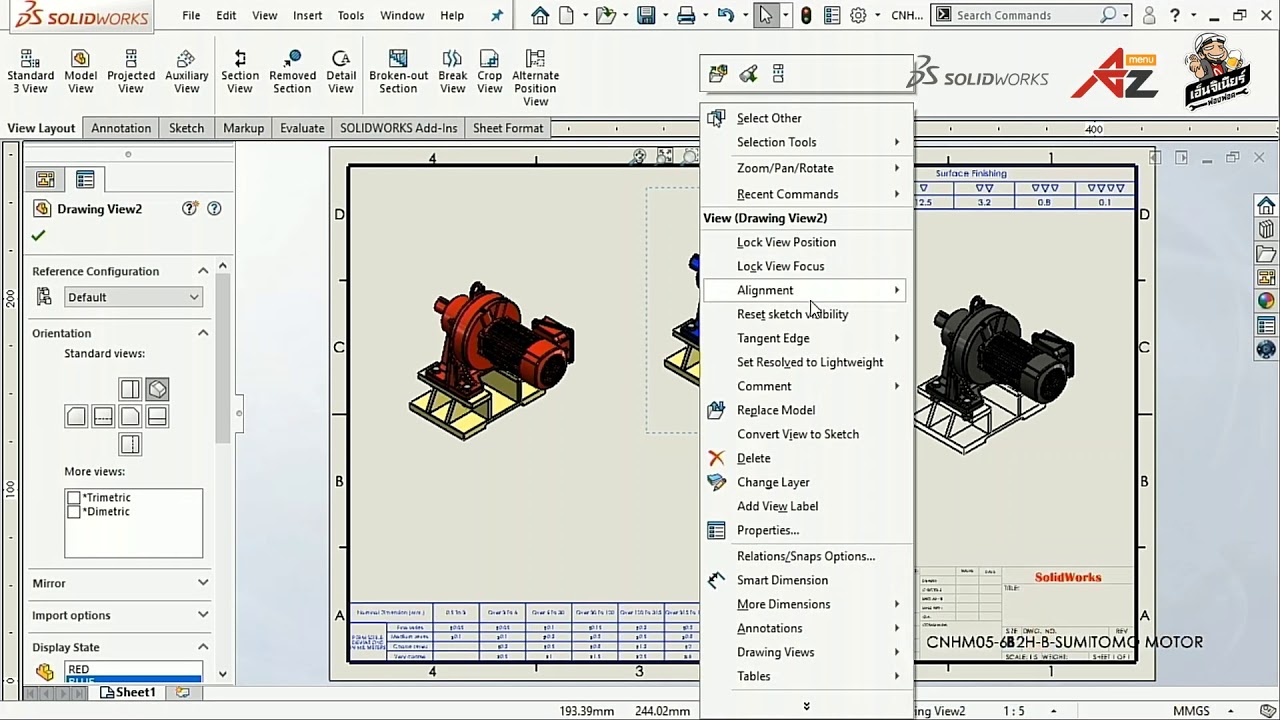Save the drawing
Viewport: 1280px width, 720px height.
click(x=646, y=15)
